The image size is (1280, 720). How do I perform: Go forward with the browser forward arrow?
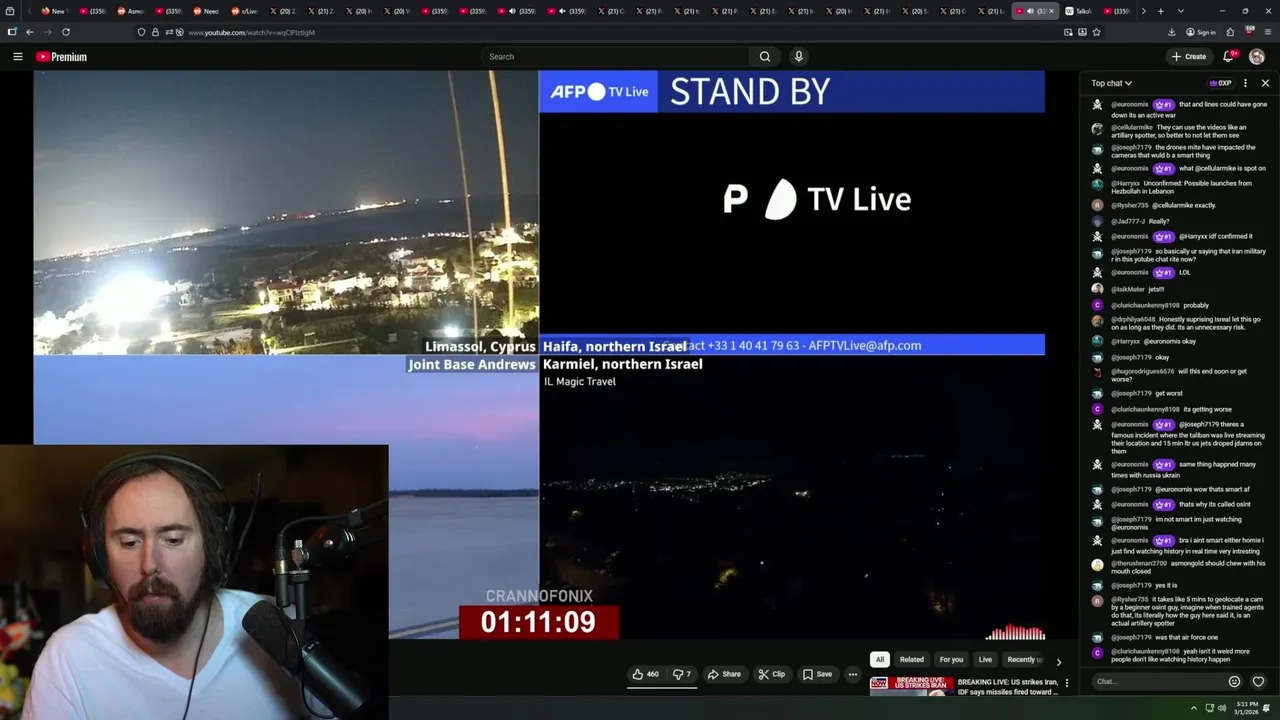pyautogui.click(x=48, y=32)
